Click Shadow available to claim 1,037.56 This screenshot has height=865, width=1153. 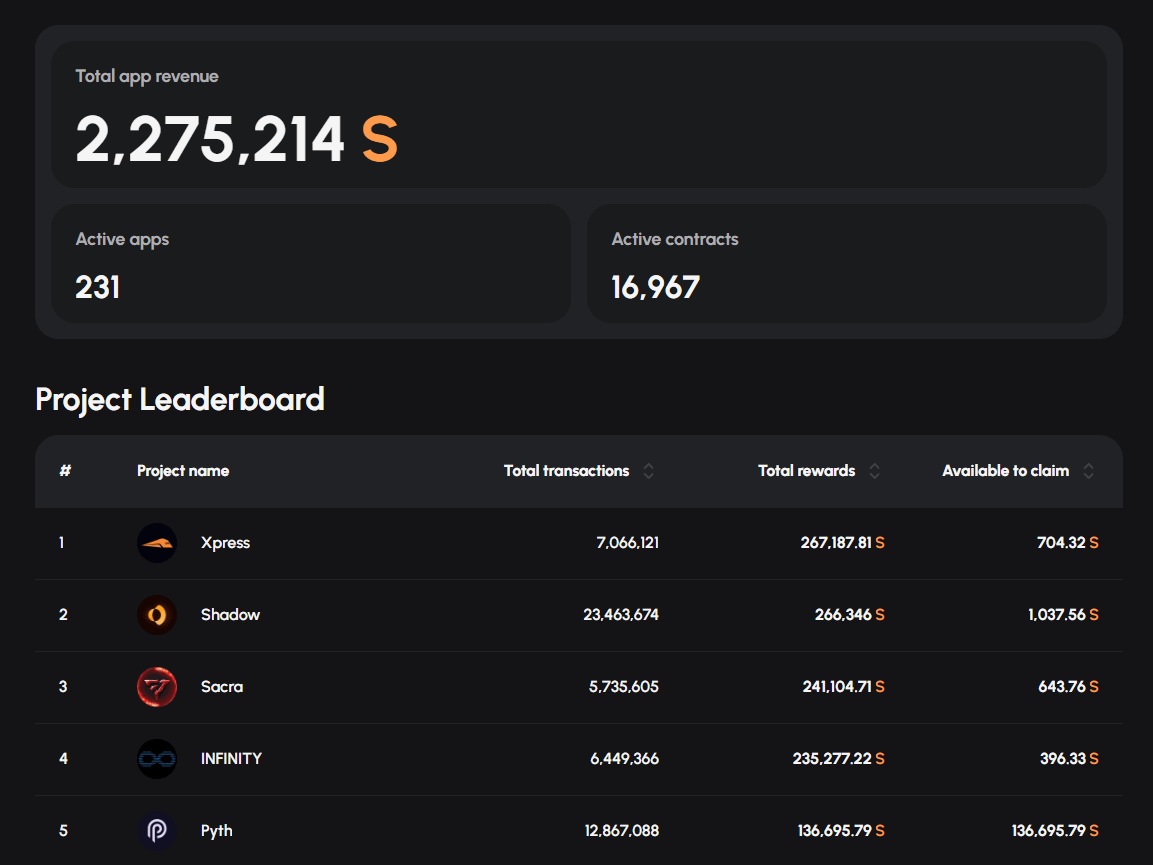pos(1057,615)
